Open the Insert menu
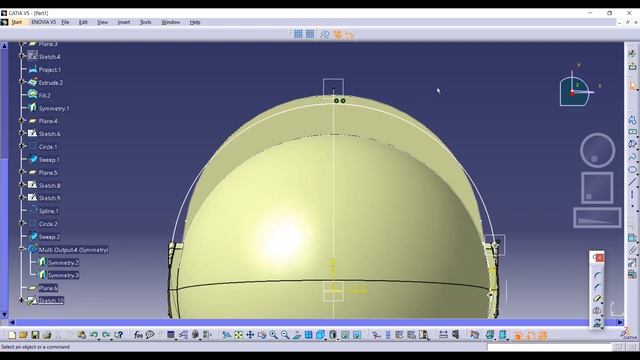Image resolution: width=640 pixels, height=360 pixels. [x=124, y=22]
